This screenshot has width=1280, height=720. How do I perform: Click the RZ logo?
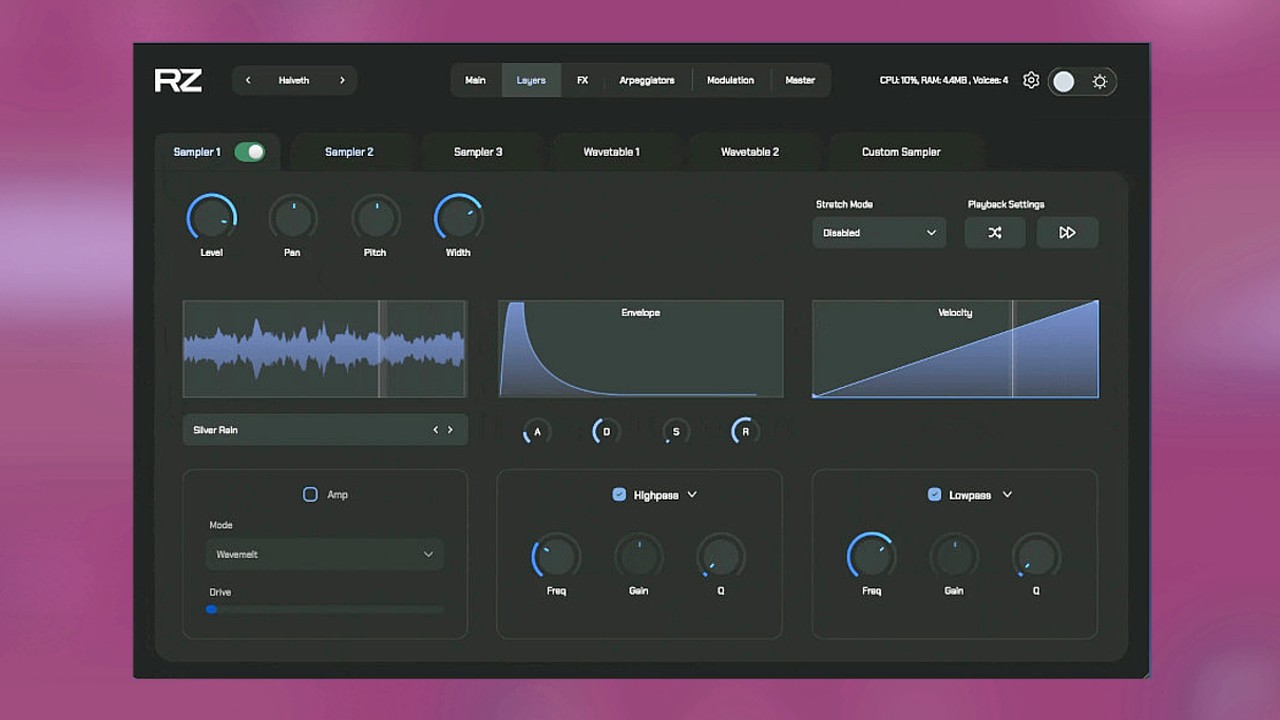[178, 81]
